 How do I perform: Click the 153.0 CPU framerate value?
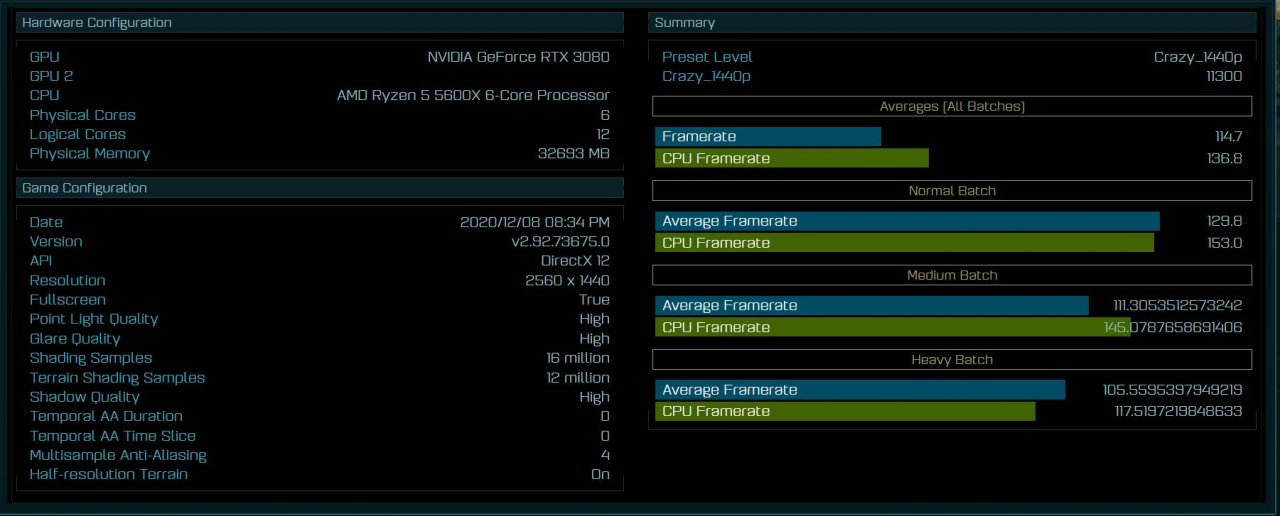click(1224, 243)
